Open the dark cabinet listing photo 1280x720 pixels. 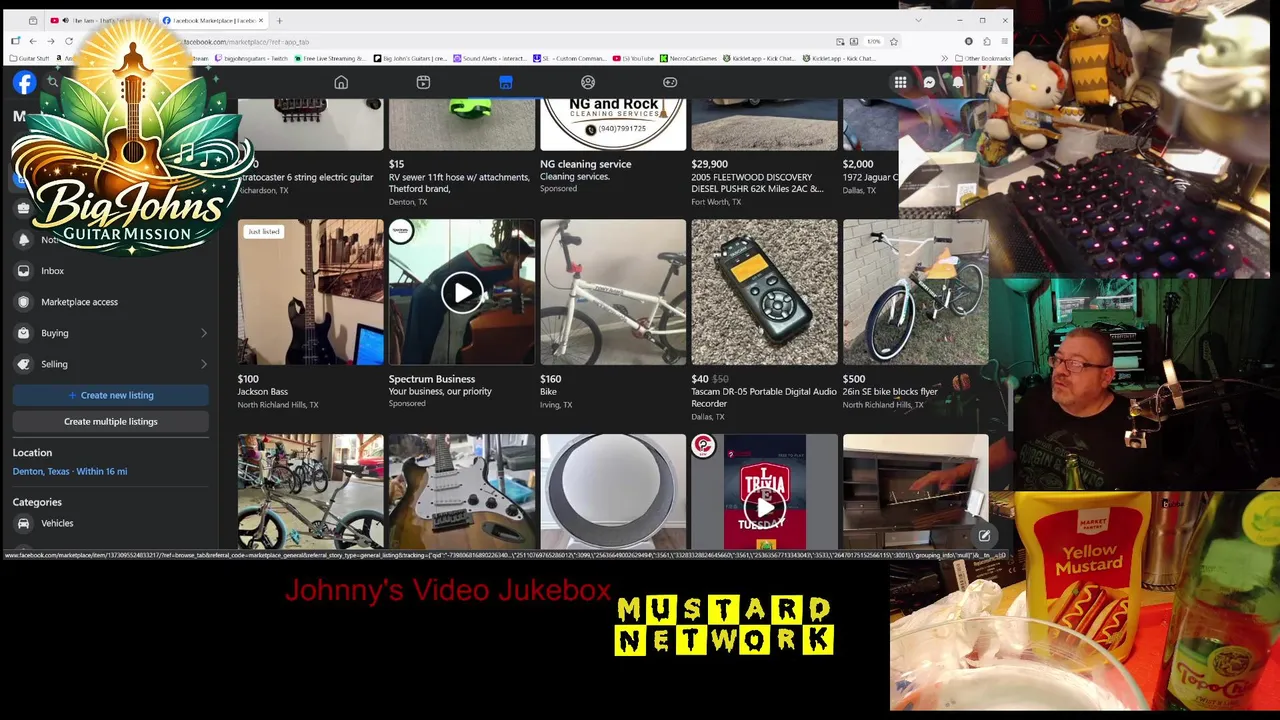coord(916,491)
